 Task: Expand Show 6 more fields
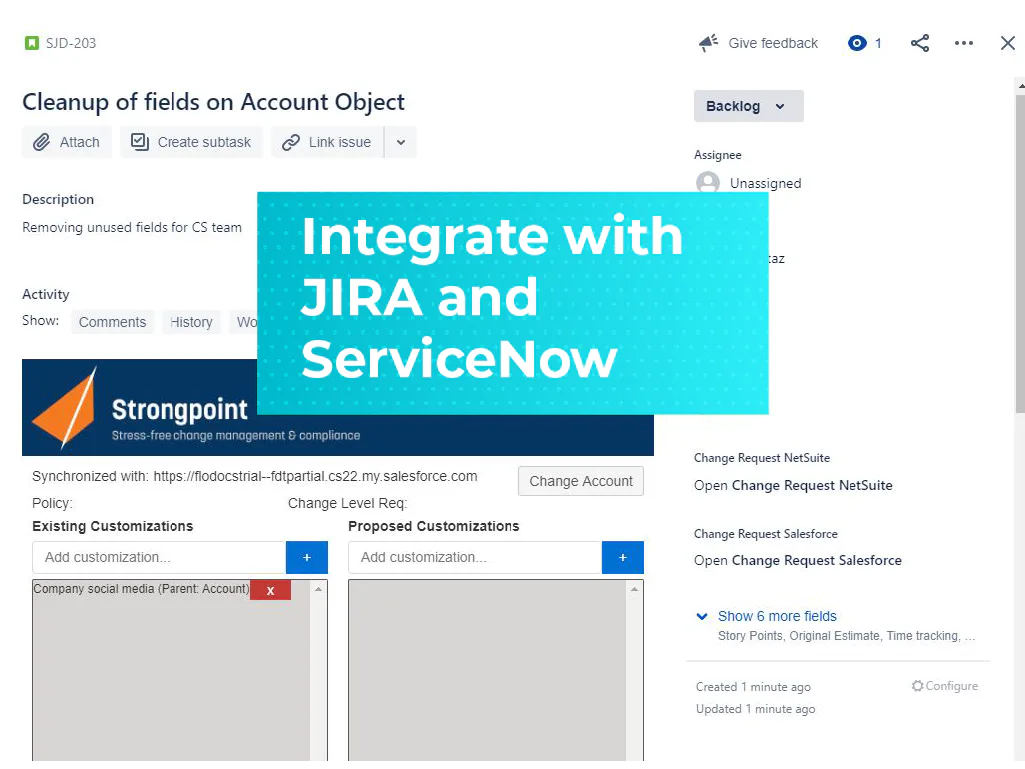click(x=777, y=616)
